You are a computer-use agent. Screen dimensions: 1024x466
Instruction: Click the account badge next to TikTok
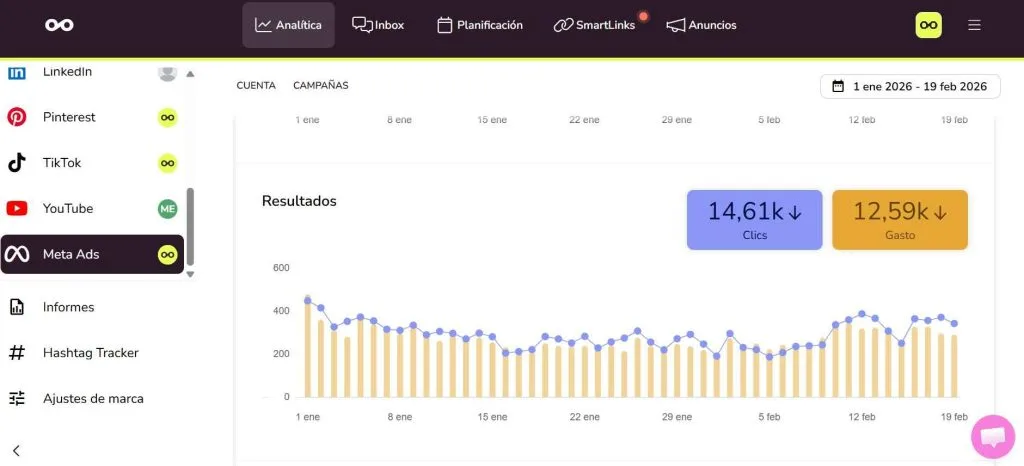click(x=167, y=163)
